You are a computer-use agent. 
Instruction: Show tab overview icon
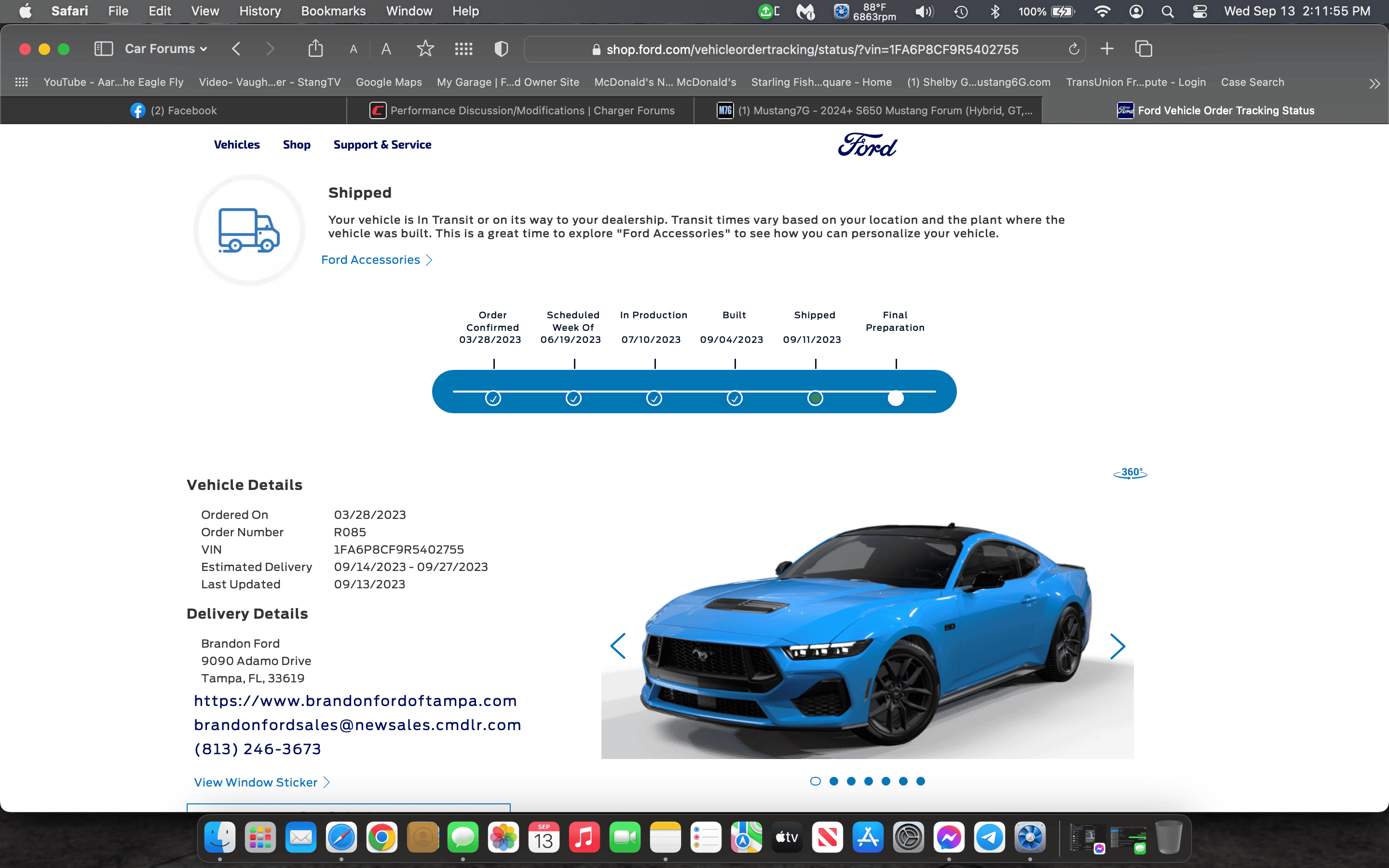point(1144,49)
